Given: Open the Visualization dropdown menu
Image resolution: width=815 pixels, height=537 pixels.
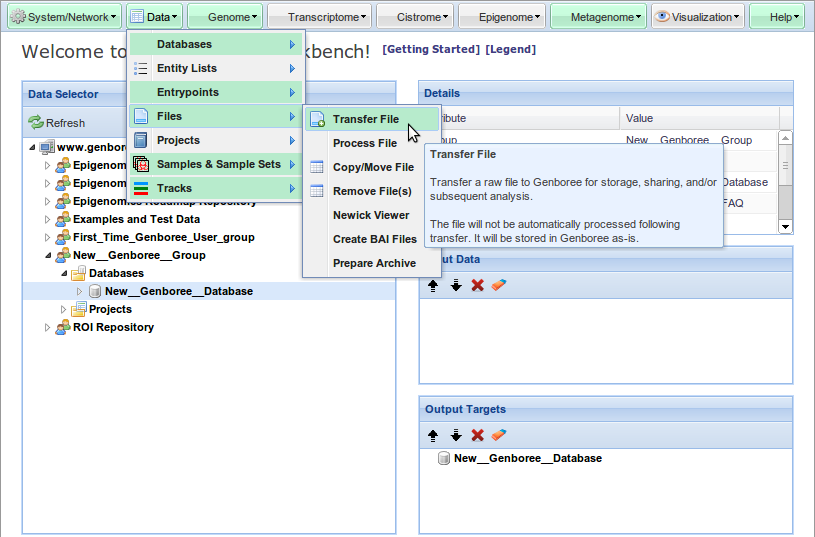Looking at the screenshot, I should [697, 17].
